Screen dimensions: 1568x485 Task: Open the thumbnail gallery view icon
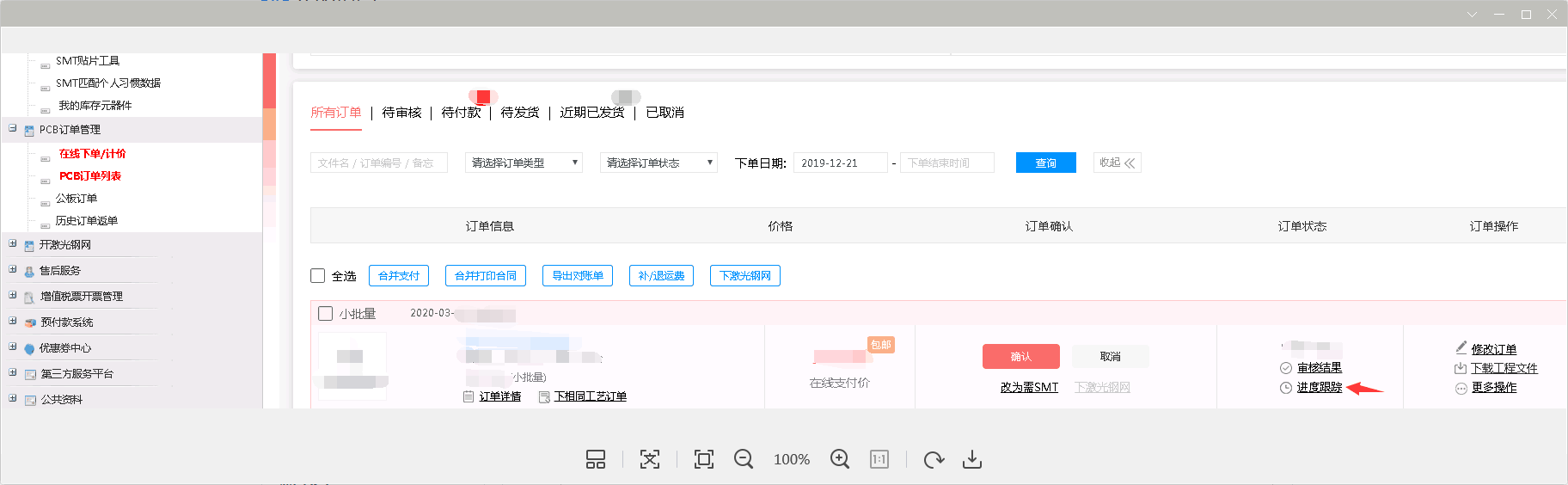[x=596, y=459]
